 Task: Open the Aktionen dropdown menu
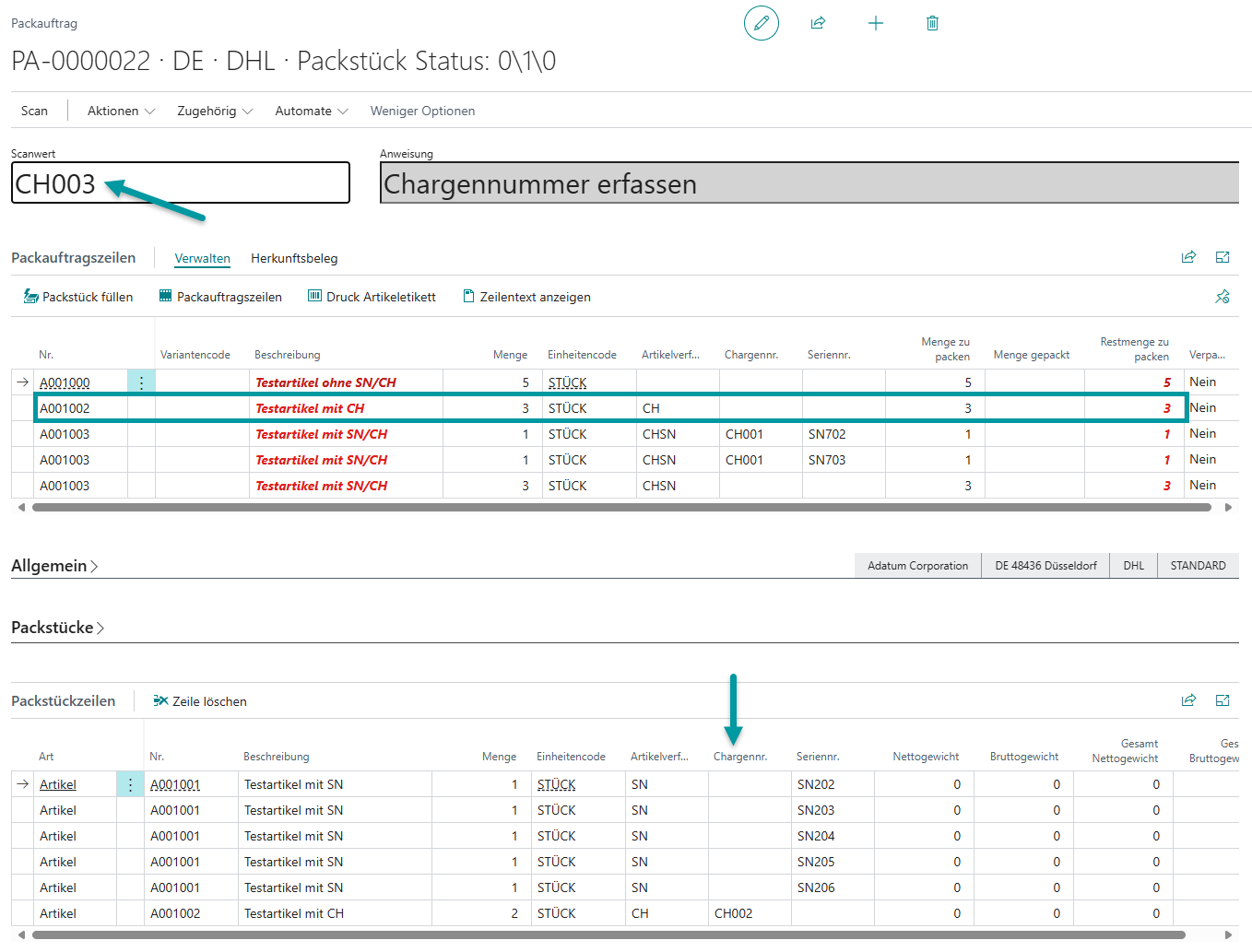pos(121,111)
